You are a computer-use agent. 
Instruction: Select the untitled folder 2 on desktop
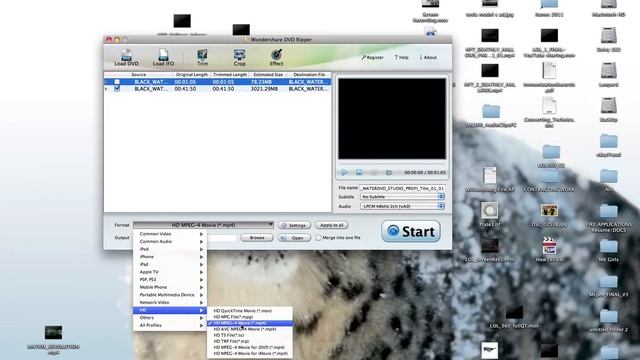point(609,321)
